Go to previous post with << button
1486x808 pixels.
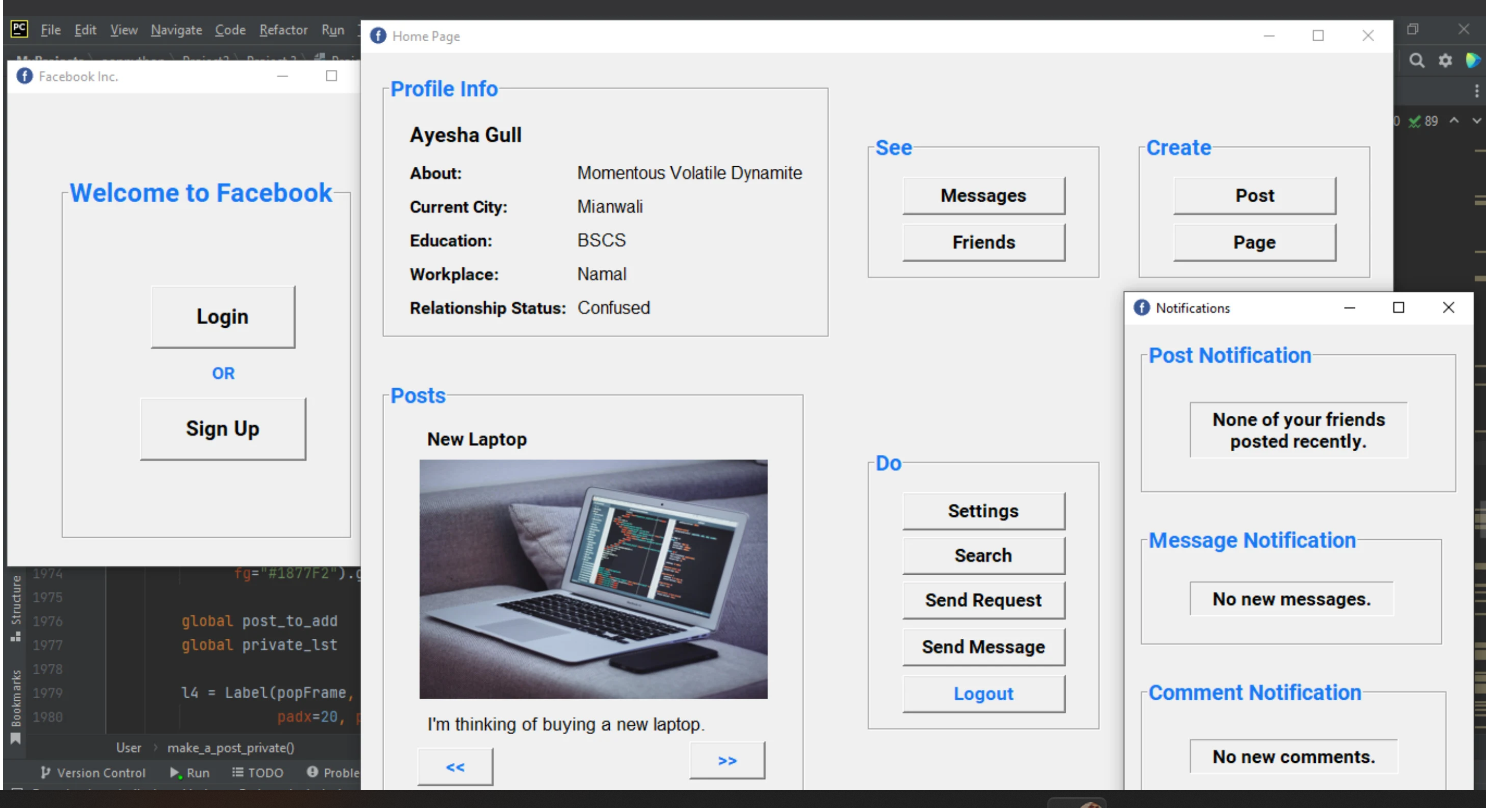tap(455, 767)
